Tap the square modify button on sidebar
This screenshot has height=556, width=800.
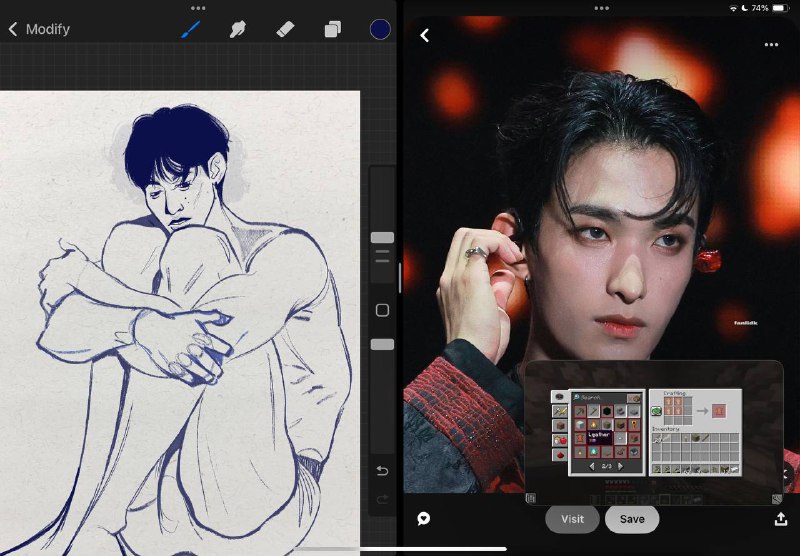click(x=382, y=310)
